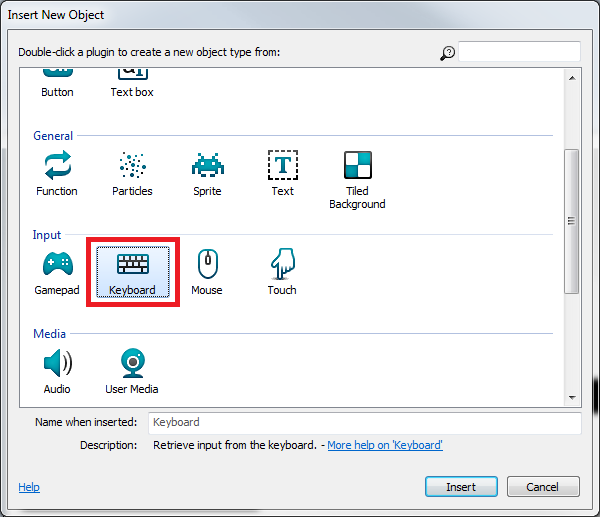The height and width of the screenshot is (517, 600).
Task: Select the User Media webcam plugin
Action: (132, 372)
